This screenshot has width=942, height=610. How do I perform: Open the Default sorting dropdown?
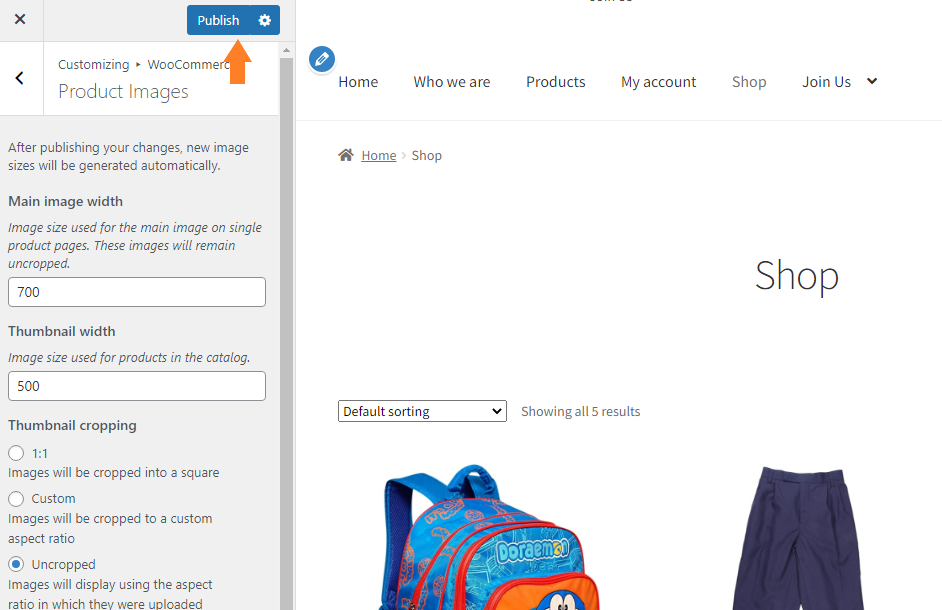tap(422, 411)
